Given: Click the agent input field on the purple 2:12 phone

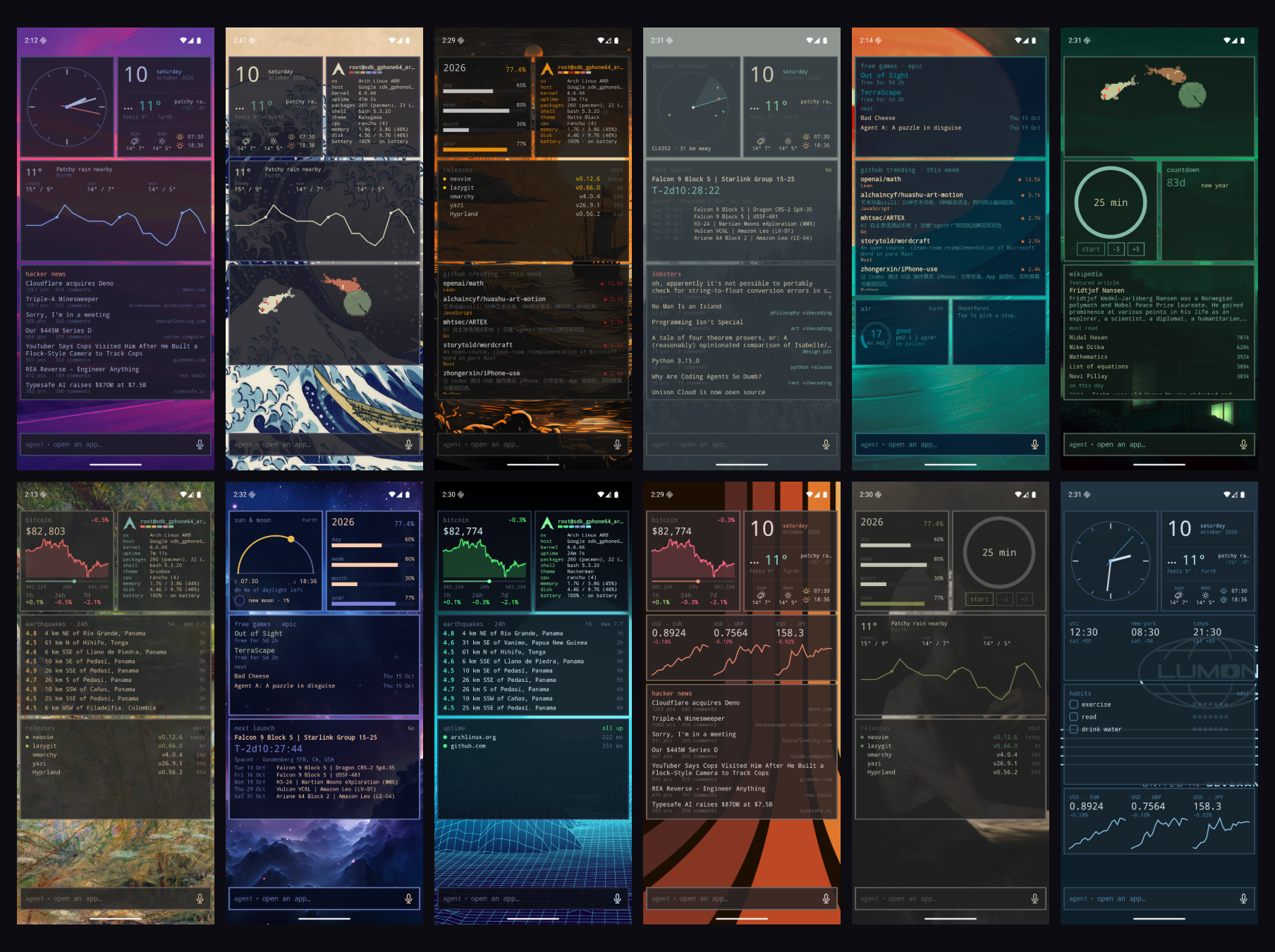Looking at the screenshot, I should pos(116,444).
